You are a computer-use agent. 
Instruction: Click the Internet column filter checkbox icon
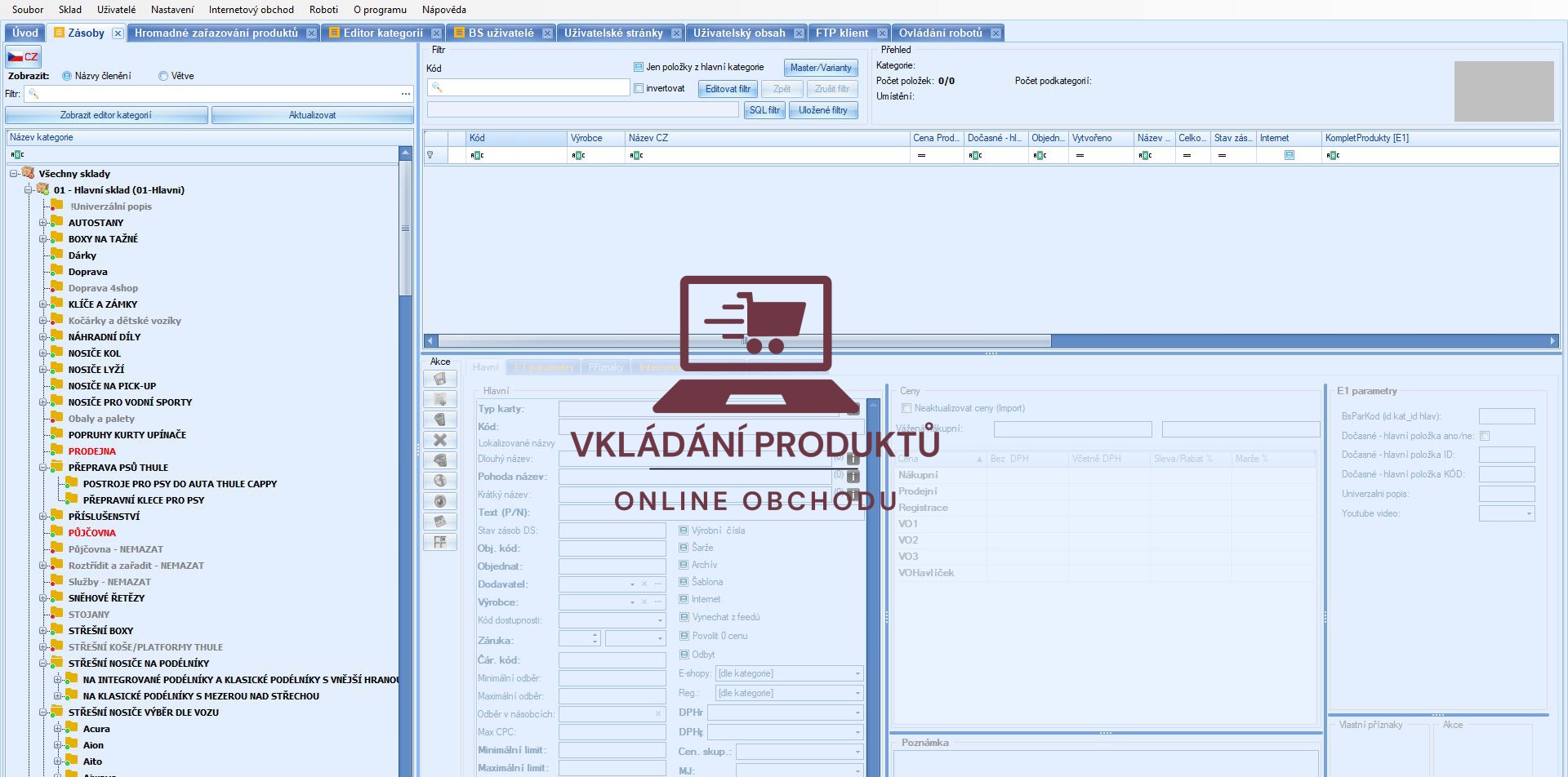1290,155
